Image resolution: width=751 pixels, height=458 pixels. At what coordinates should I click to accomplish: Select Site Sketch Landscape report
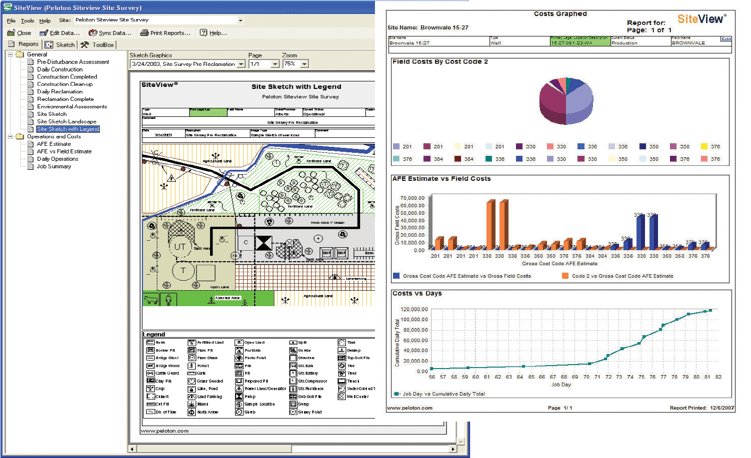pyautogui.click(x=66, y=122)
